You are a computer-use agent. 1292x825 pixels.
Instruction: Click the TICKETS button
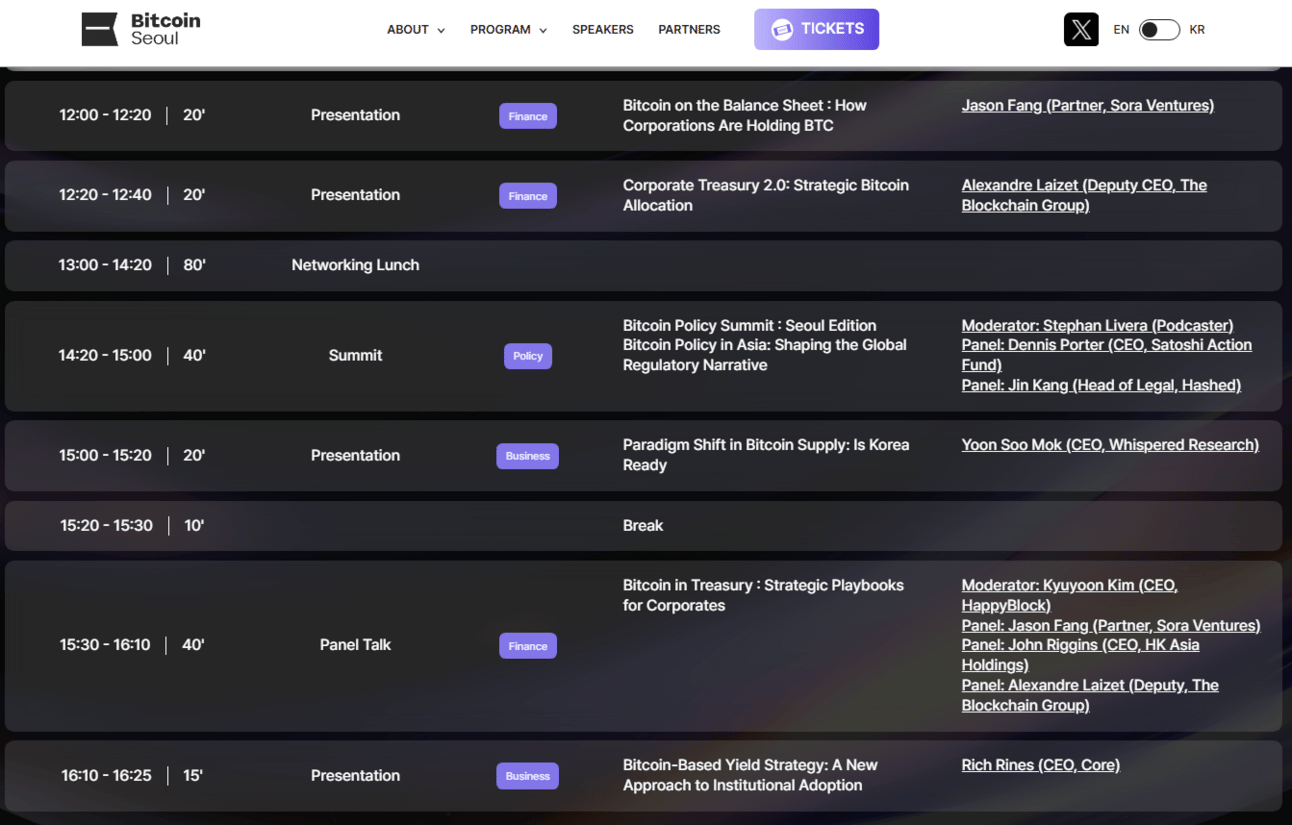[817, 29]
